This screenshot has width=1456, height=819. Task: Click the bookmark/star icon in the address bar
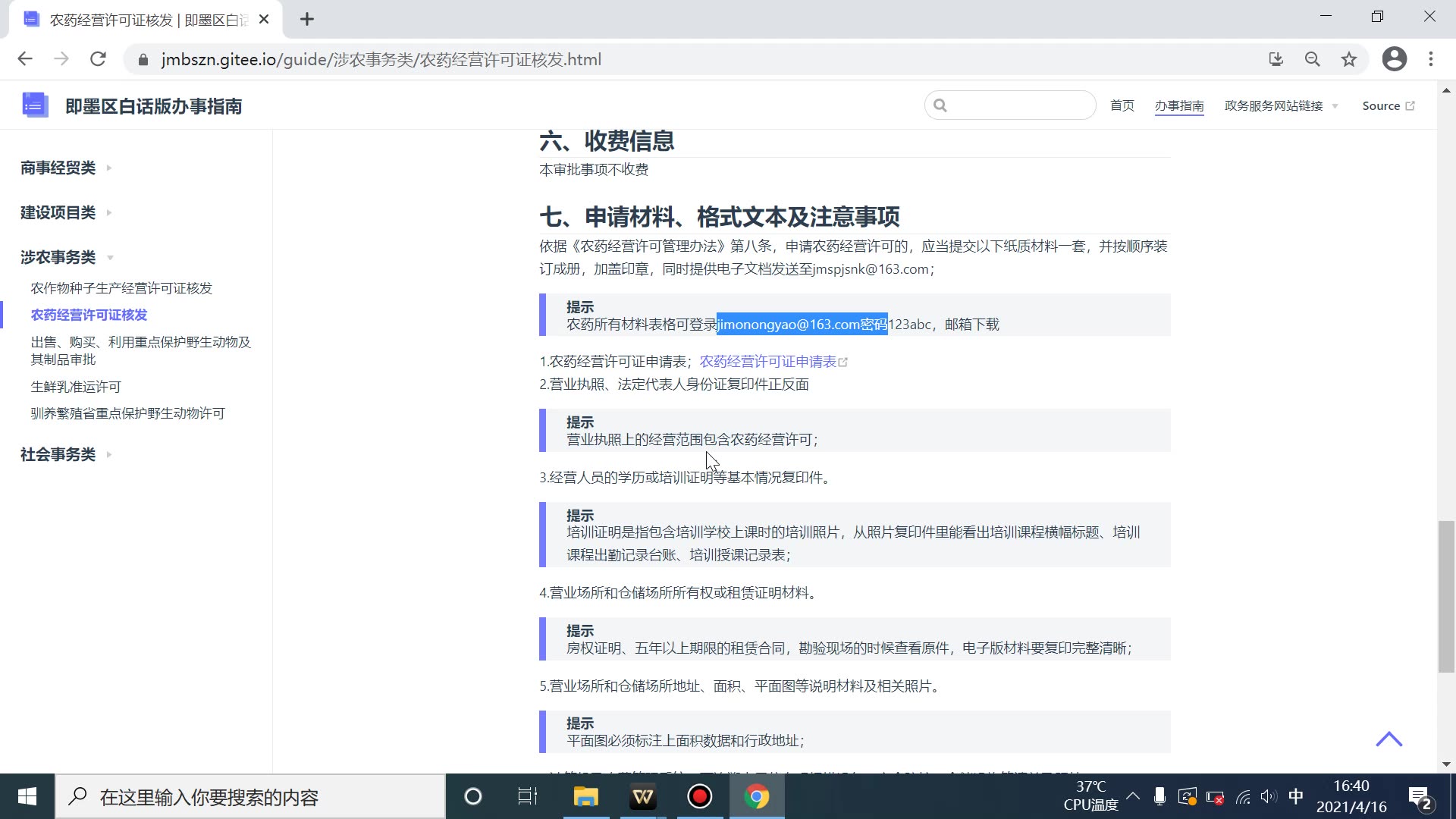(x=1348, y=59)
